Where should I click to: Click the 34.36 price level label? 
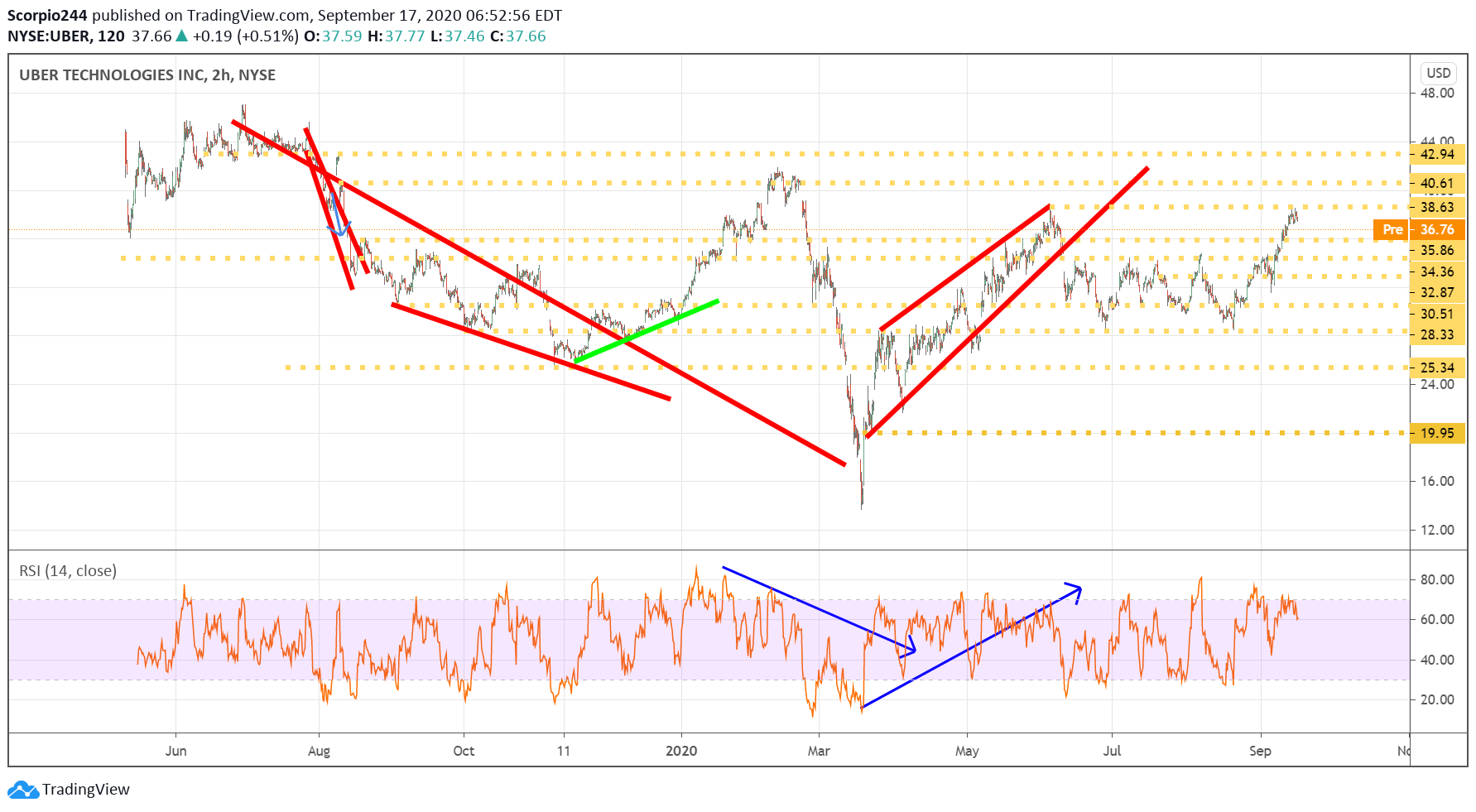pos(1437,271)
